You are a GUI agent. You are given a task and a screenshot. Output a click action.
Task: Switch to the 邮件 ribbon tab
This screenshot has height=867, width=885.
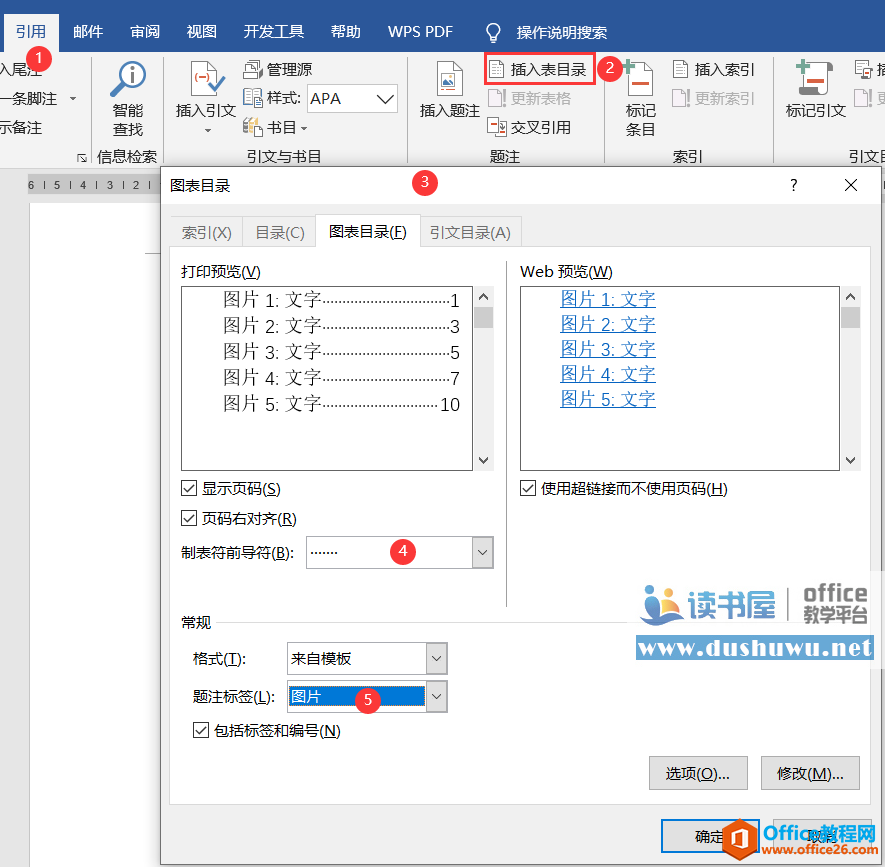(x=88, y=32)
